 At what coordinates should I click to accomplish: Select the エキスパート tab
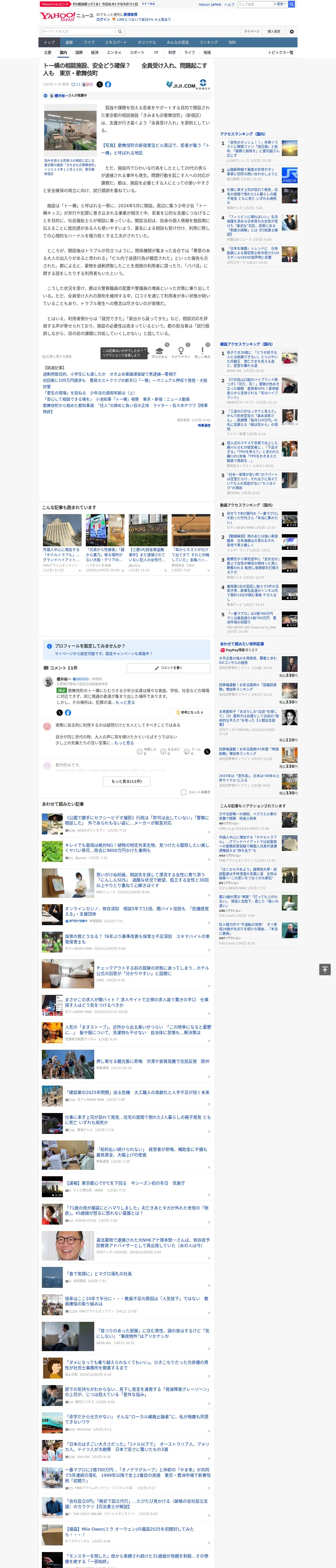[116, 43]
